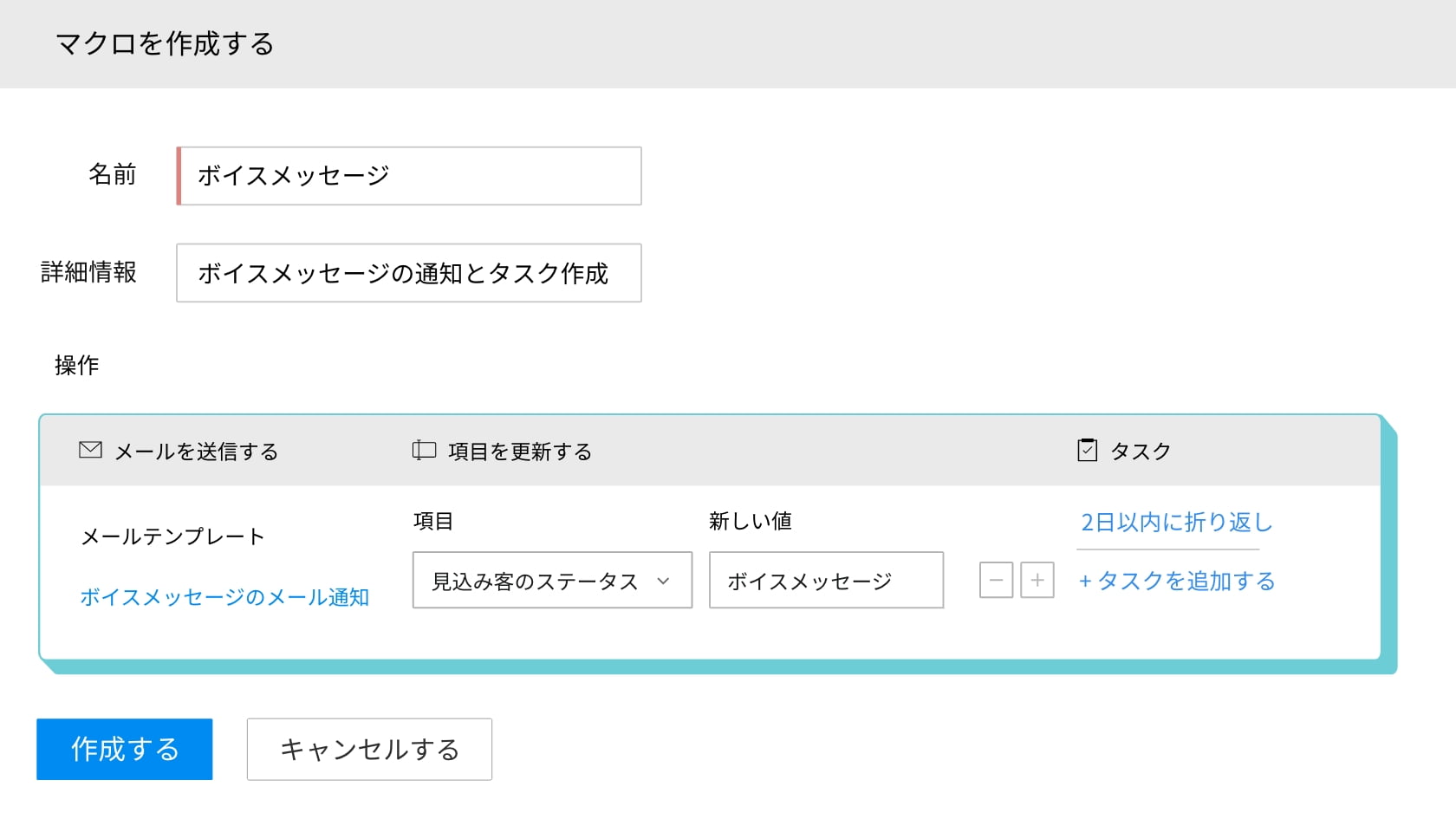Click the キャンセルする button

(x=369, y=749)
